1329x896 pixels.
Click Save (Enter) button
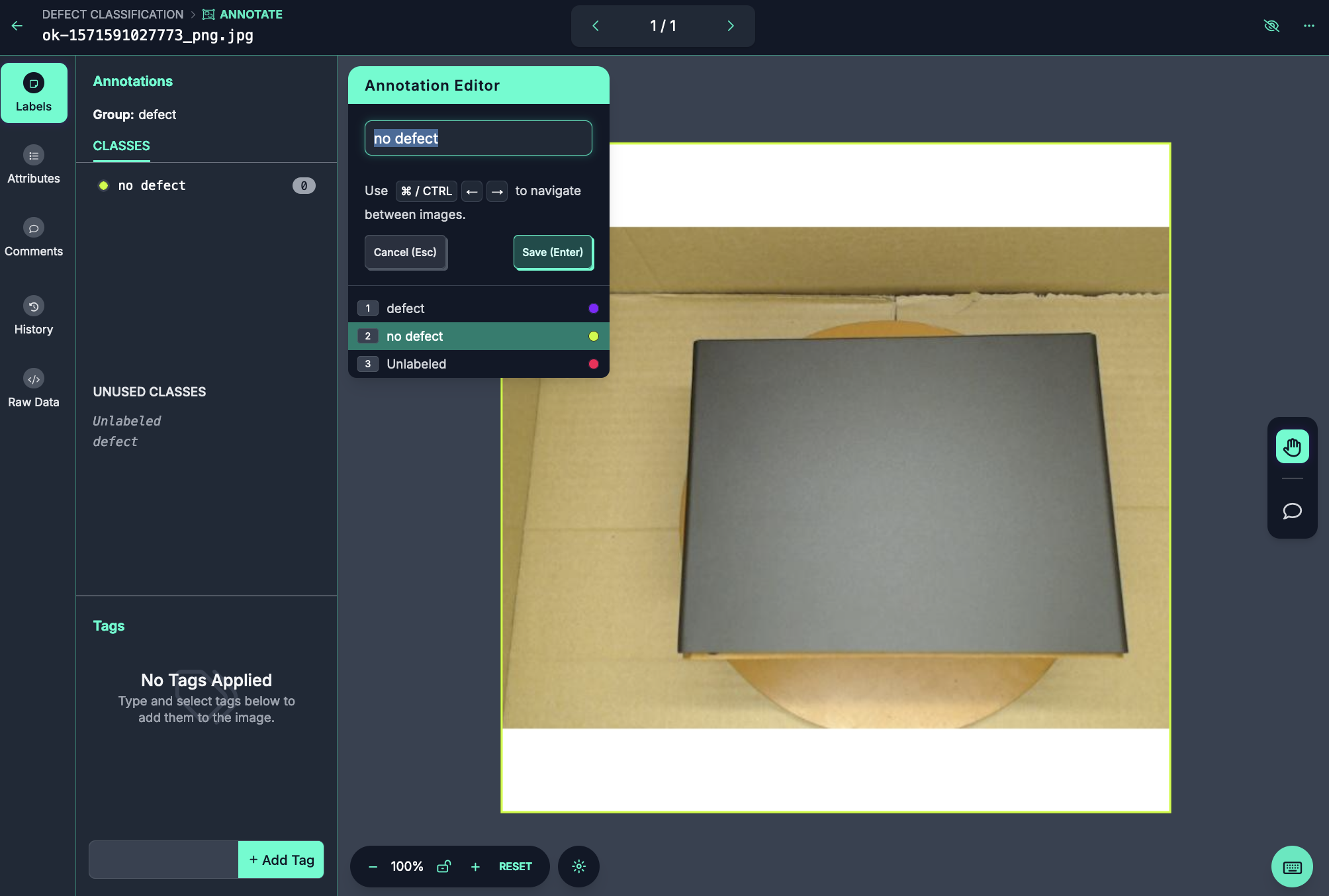[x=553, y=252]
